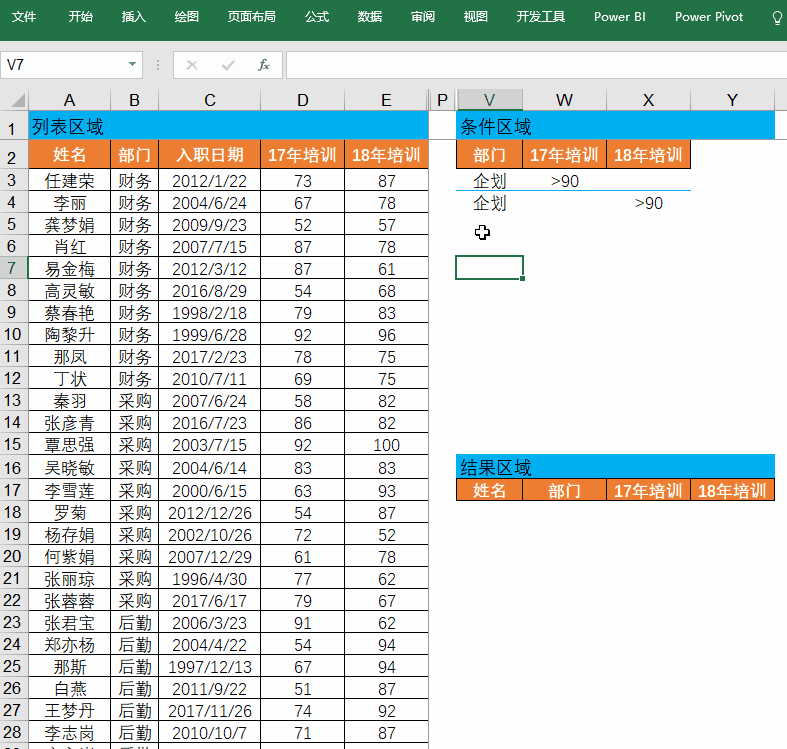This screenshot has width=787, height=749.
Task: Open the 公式 ribbon tab
Action: (317, 17)
